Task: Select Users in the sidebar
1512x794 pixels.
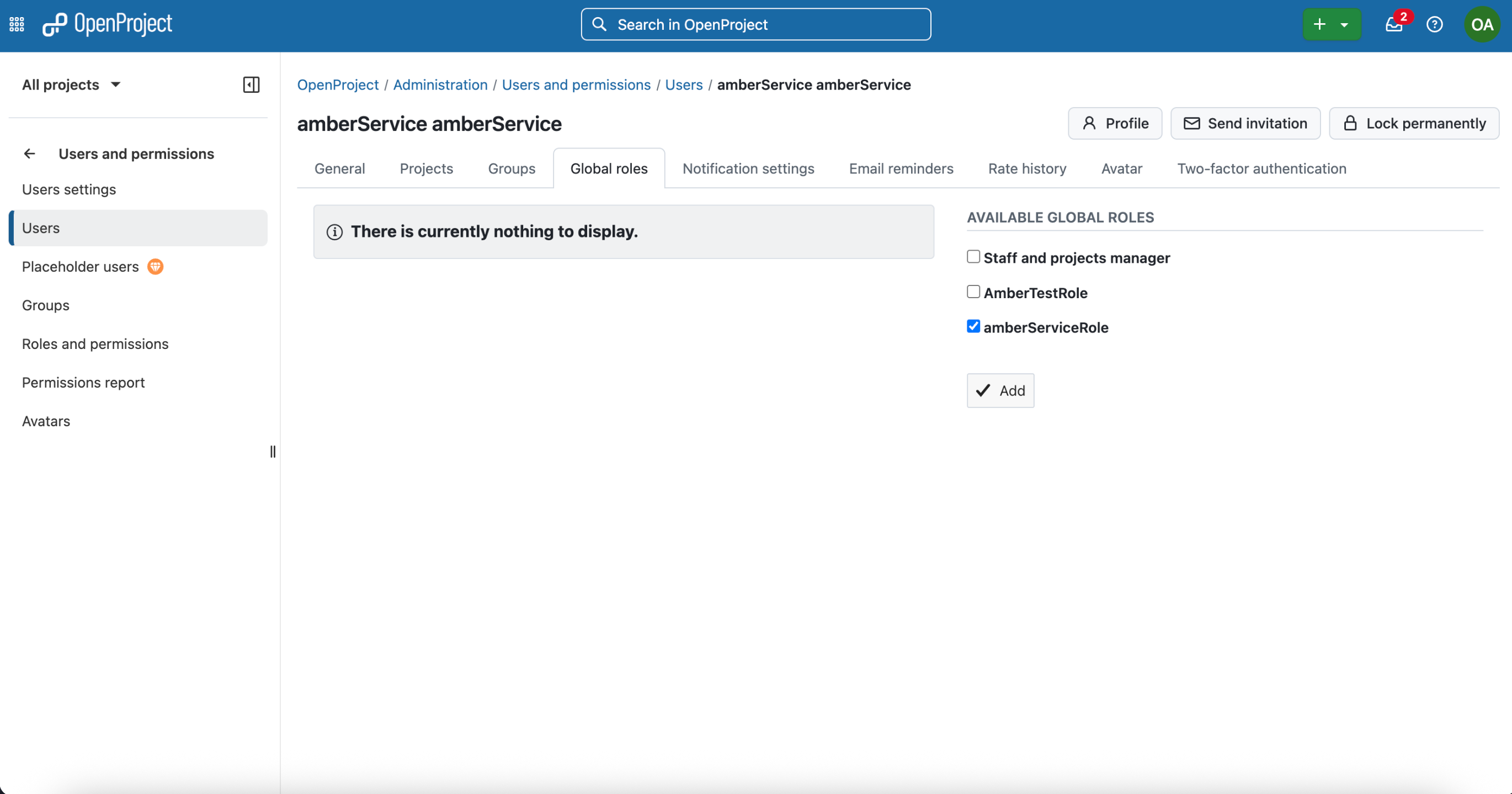Action: coord(138,228)
